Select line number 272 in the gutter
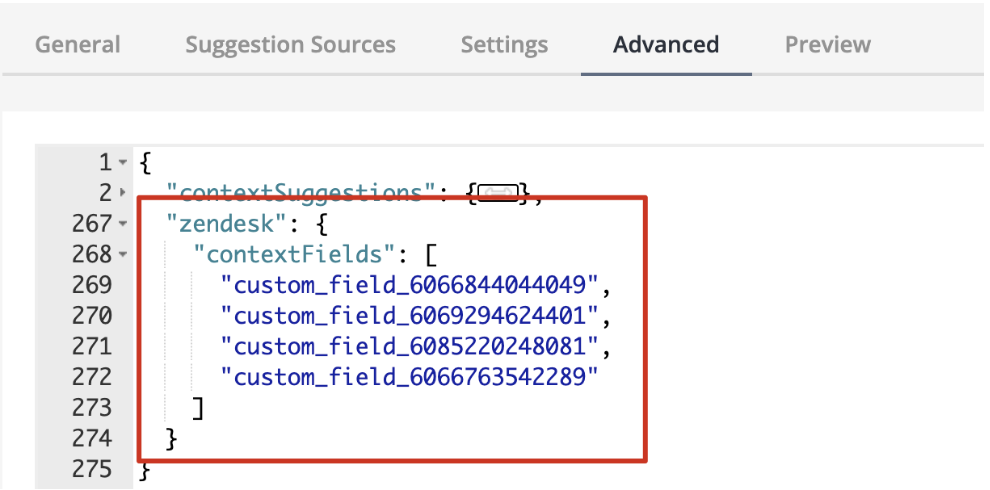The width and height of the screenshot is (990, 490). click(92, 377)
